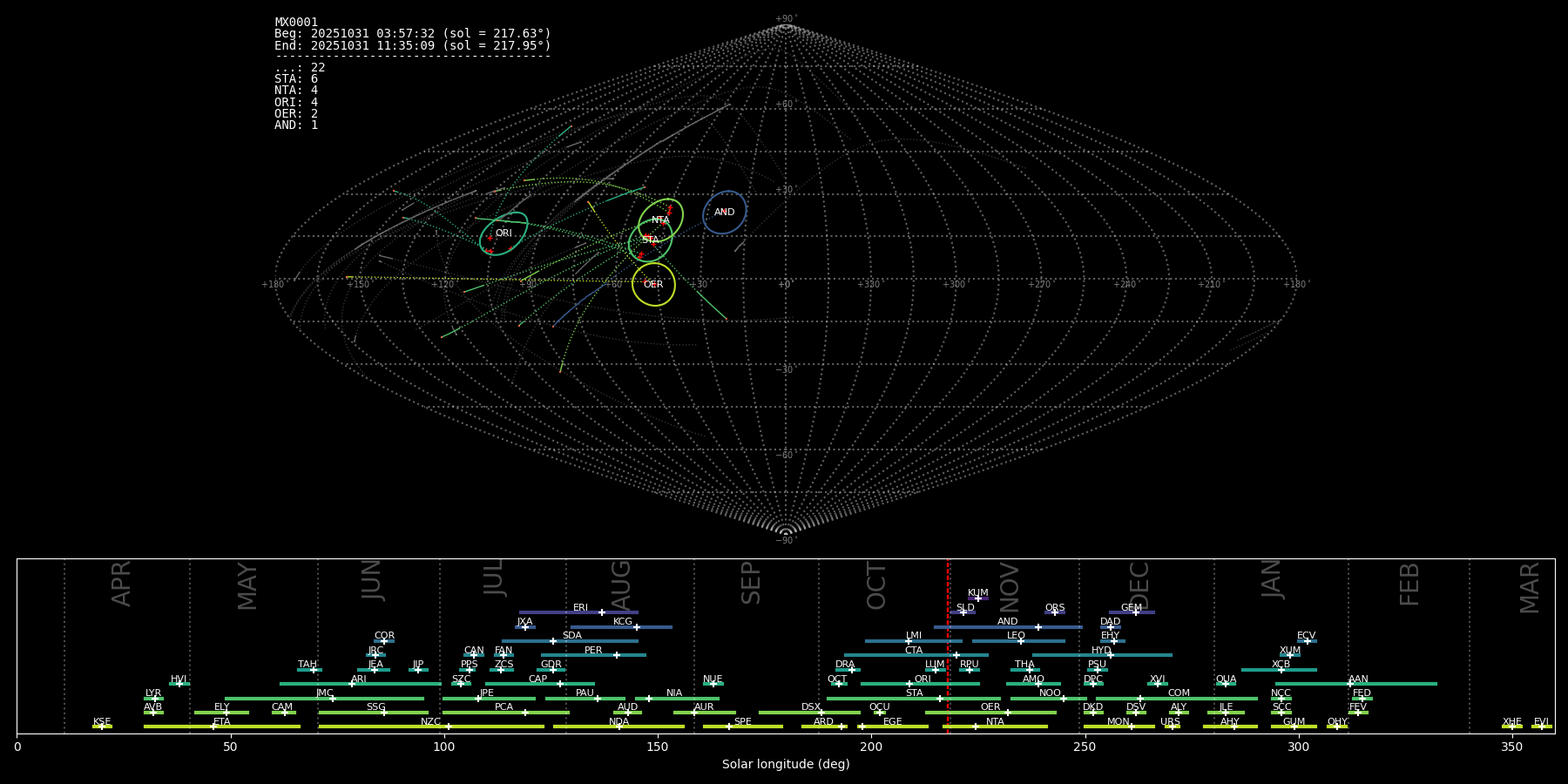Click the DEC month label in timeline

[x=1139, y=585]
